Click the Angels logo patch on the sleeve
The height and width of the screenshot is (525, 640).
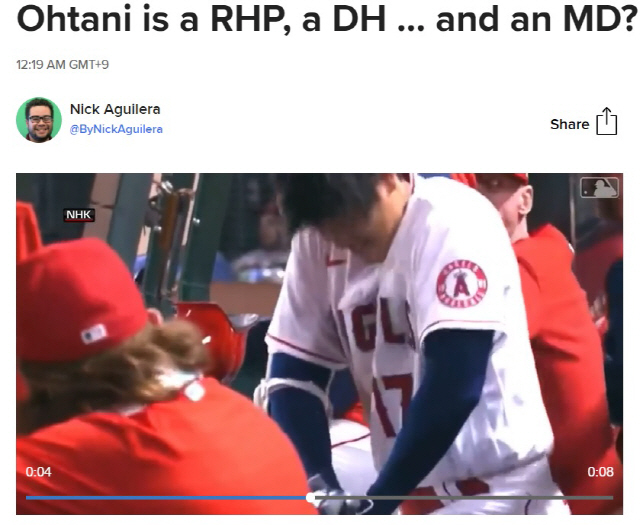(462, 283)
